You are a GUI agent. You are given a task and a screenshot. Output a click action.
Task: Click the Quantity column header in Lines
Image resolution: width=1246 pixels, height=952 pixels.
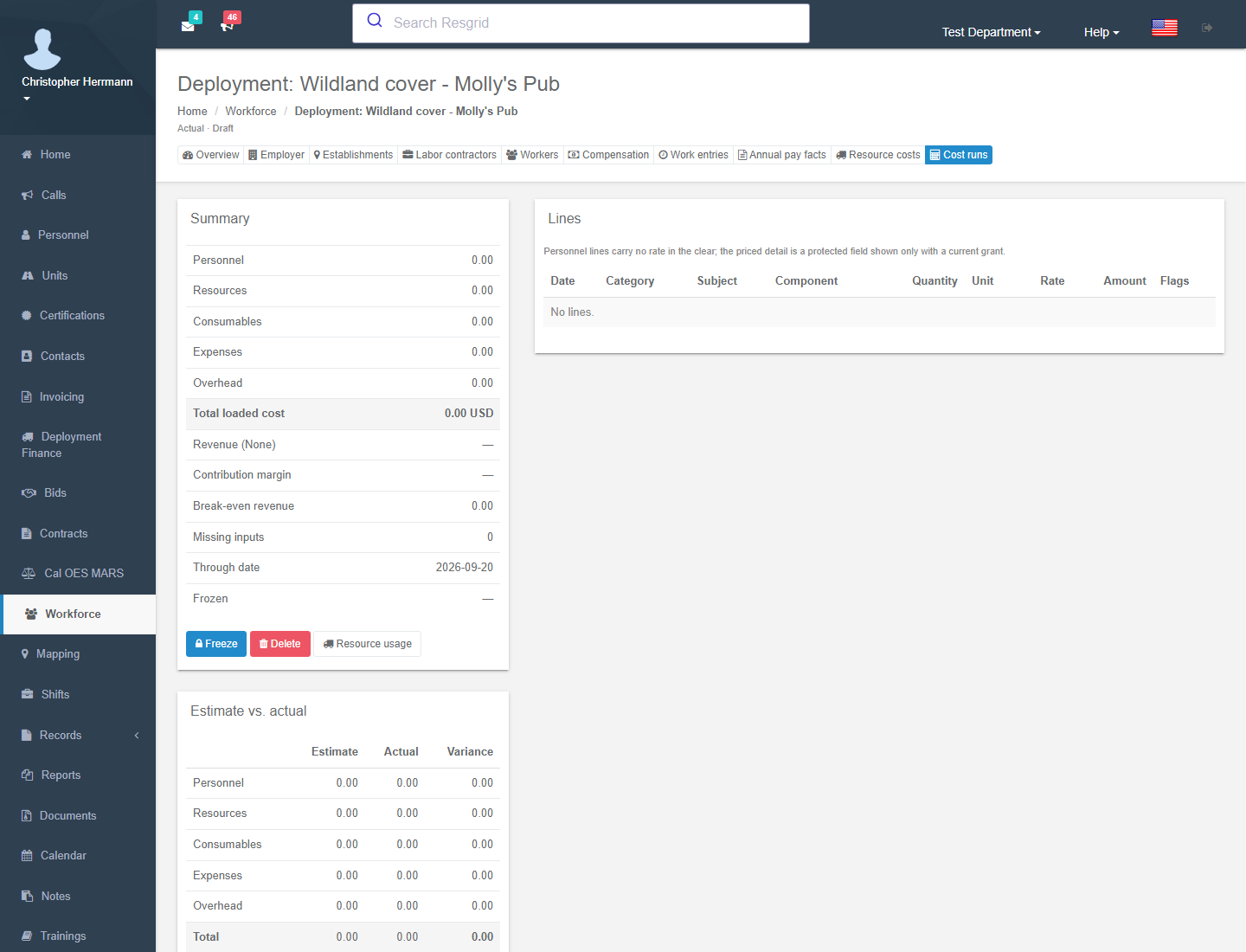(934, 281)
